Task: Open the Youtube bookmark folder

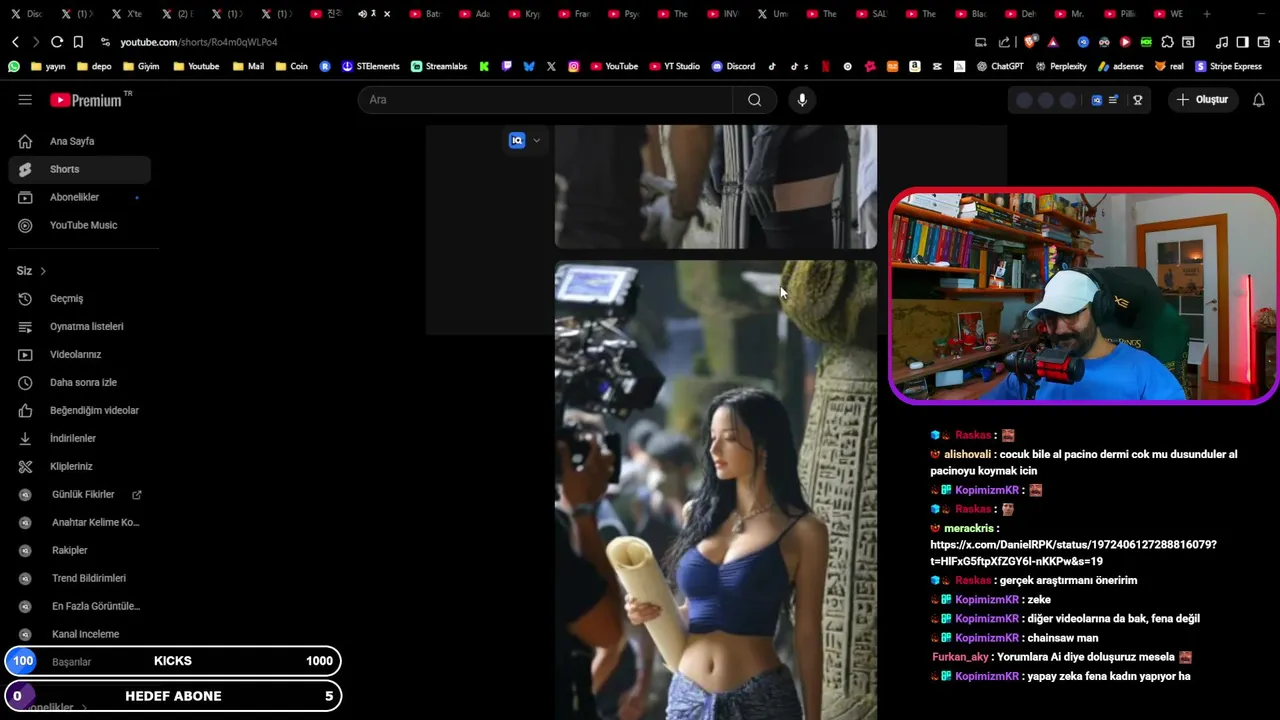Action: pos(196,67)
